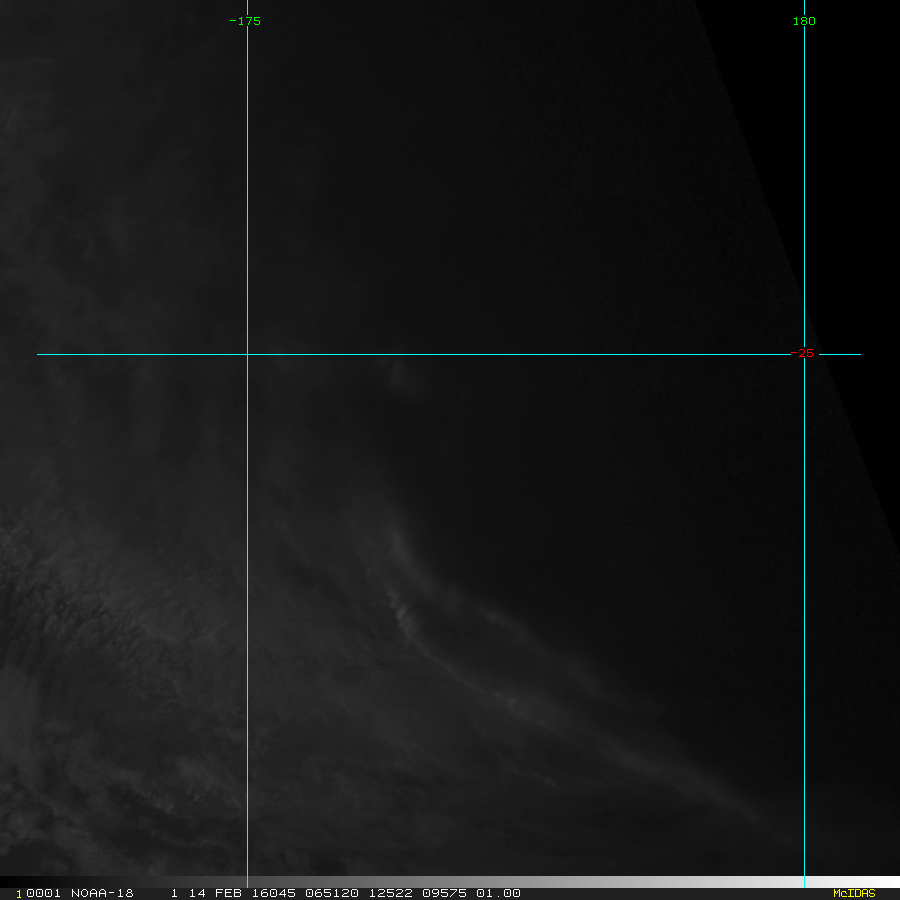This screenshot has height=900, width=900.
Task: Click the -175 longitude label
Action: coord(245,21)
